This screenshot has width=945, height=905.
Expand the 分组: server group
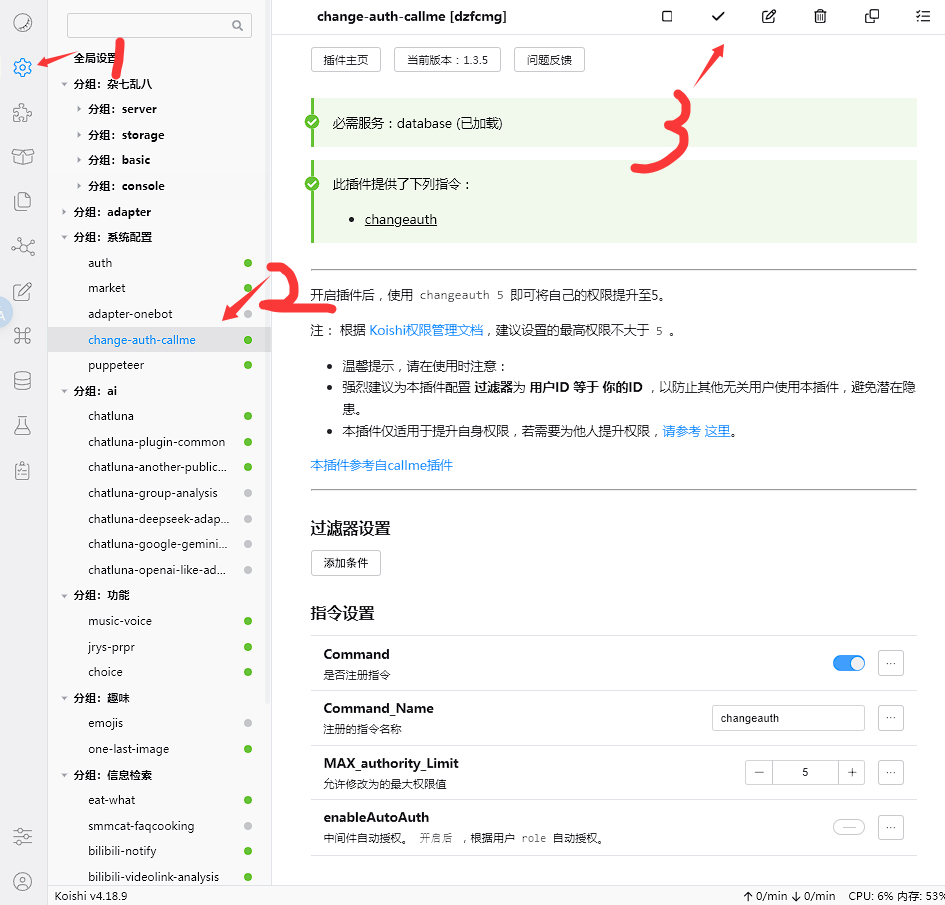click(x=79, y=109)
